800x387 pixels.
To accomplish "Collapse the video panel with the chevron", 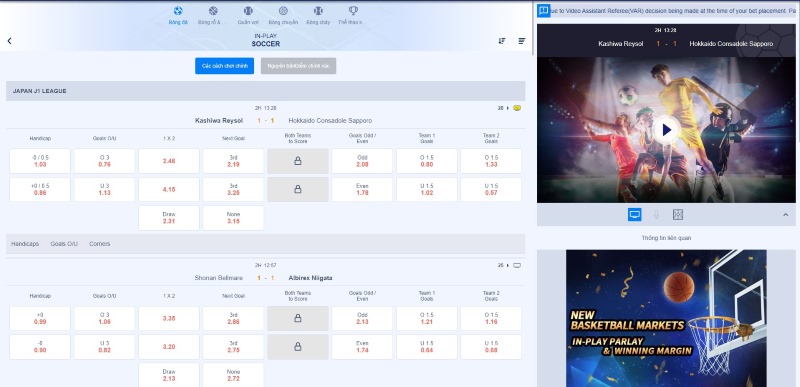I will click(x=786, y=215).
